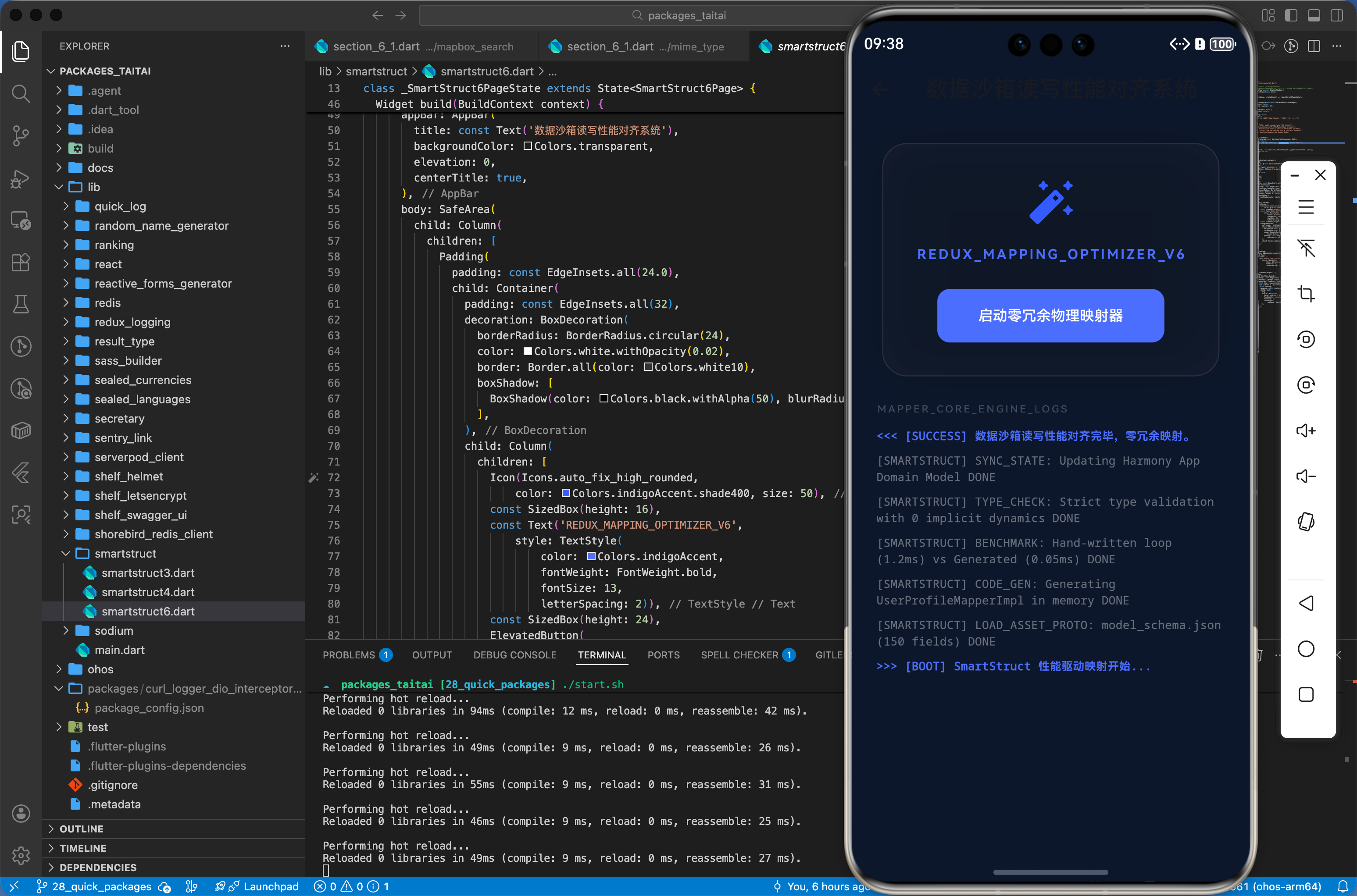Expand the redux_logging folder
This screenshot has height=896, width=1357.
click(132, 322)
